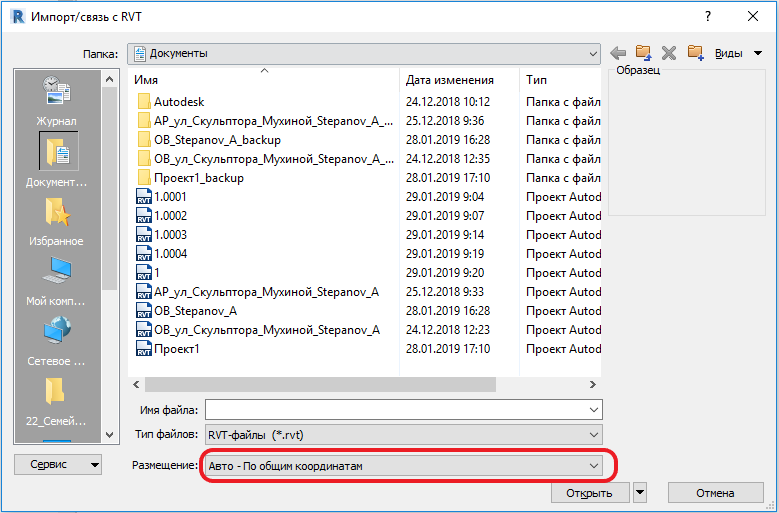Expand the Размещение positioning dropdown
This screenshot has height=513, width=779.
(594, 466)
